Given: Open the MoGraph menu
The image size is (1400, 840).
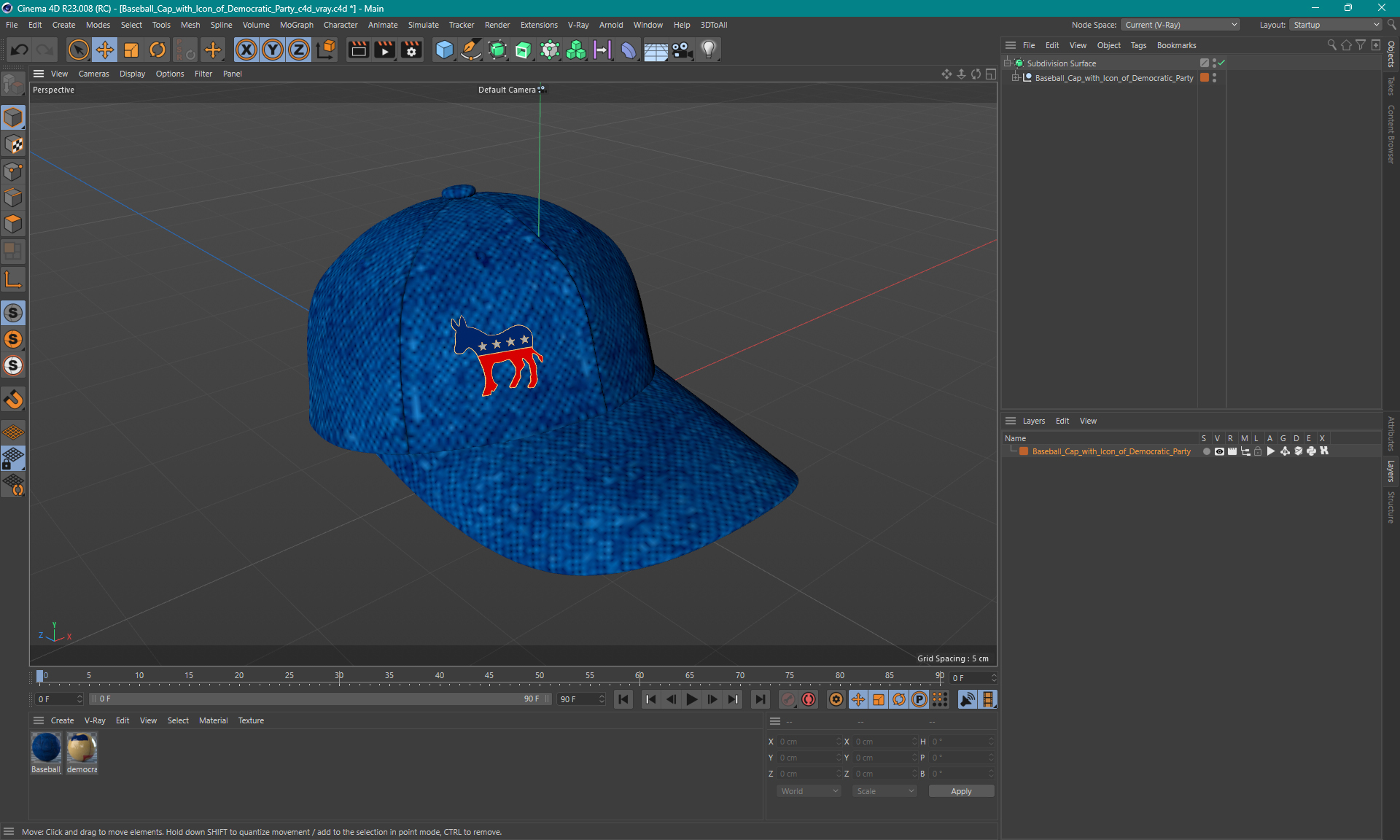Looking at the screenshot, I should point(296,25).
